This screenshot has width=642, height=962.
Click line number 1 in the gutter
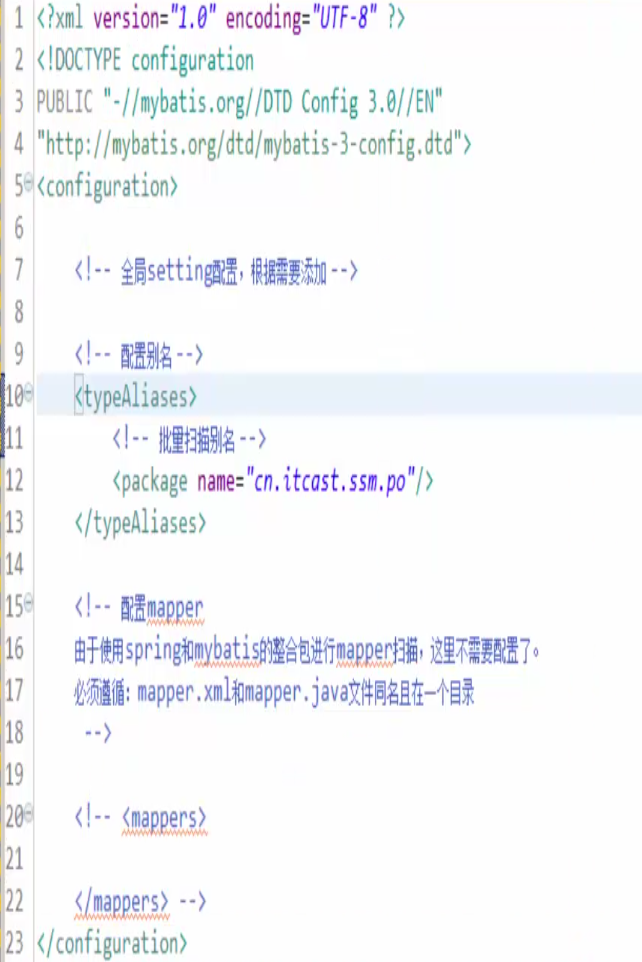tap(18, 18)
